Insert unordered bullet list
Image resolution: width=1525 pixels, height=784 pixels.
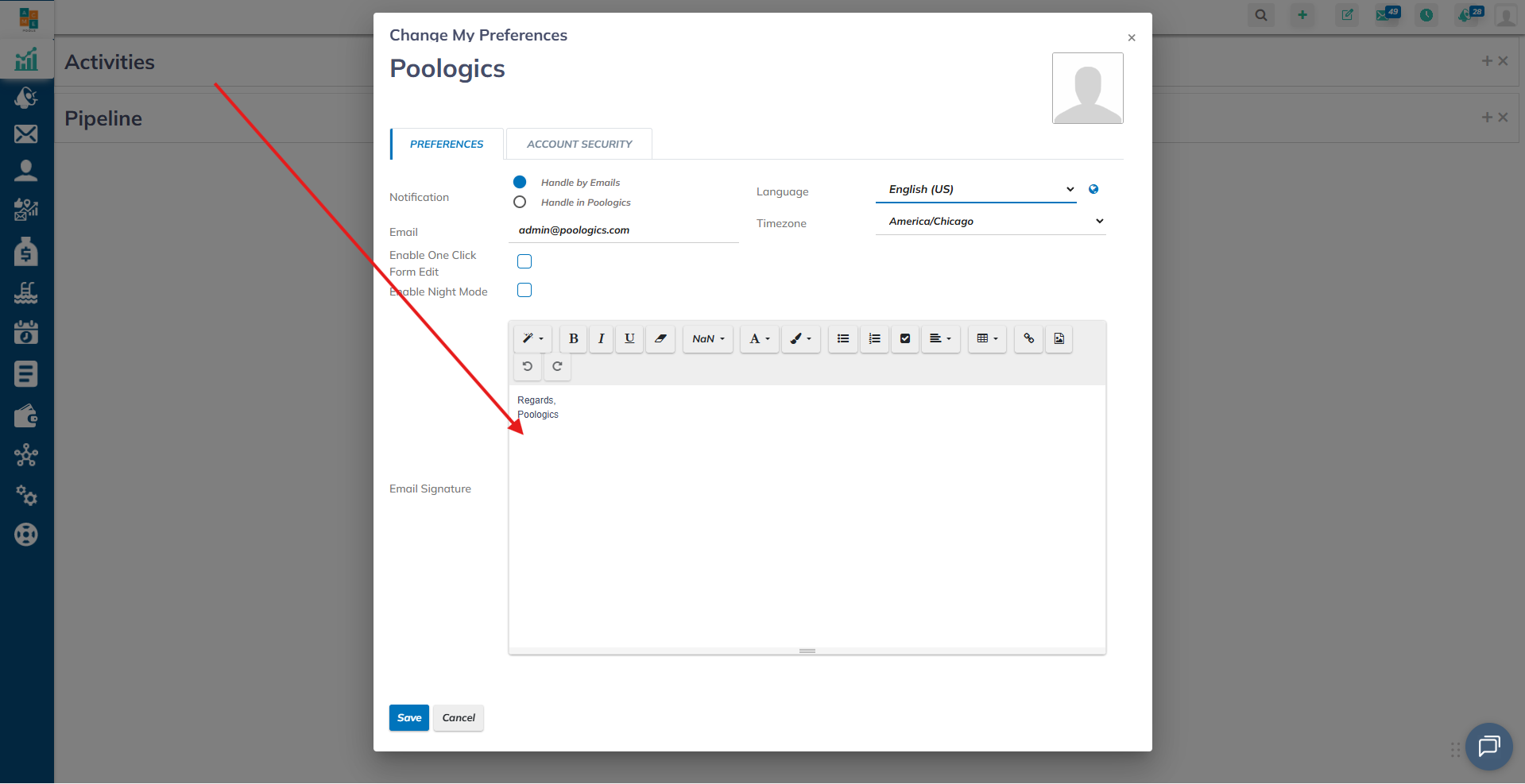[842, 338]
